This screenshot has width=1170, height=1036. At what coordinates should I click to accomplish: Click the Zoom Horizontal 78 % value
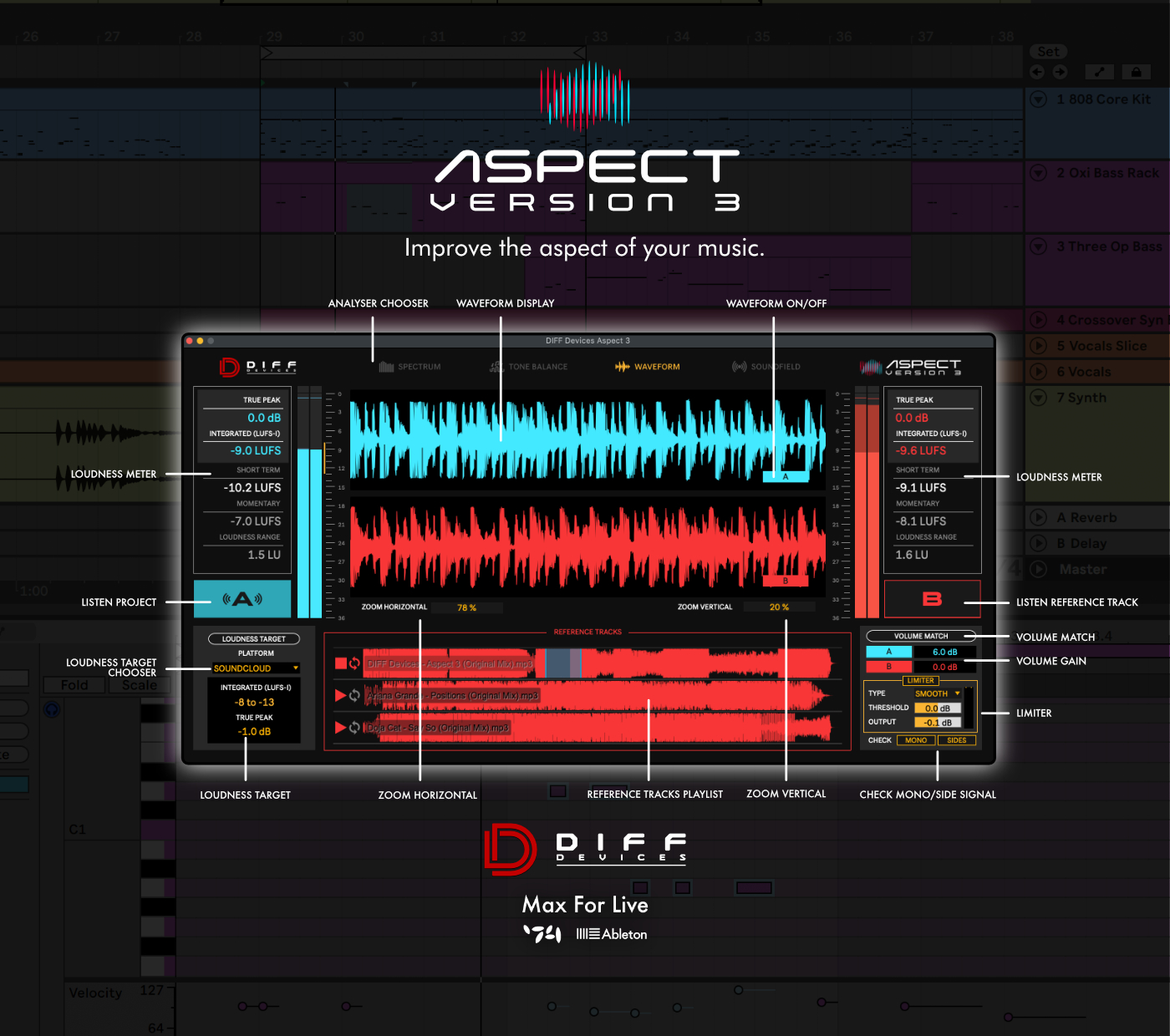coord(466,607)
